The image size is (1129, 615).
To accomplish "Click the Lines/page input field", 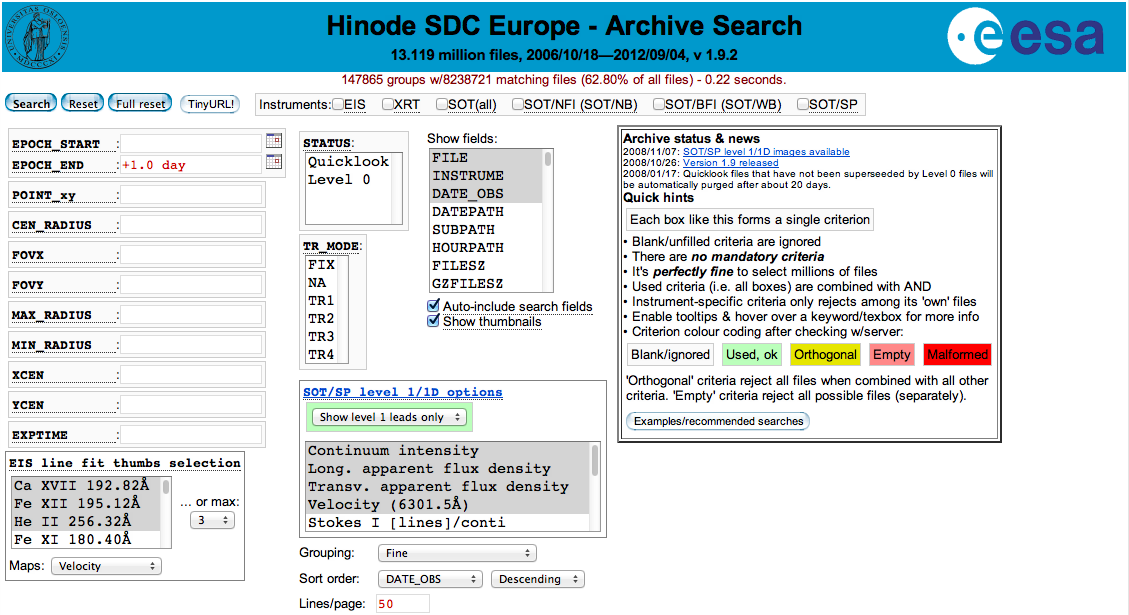I will [402, 604].
